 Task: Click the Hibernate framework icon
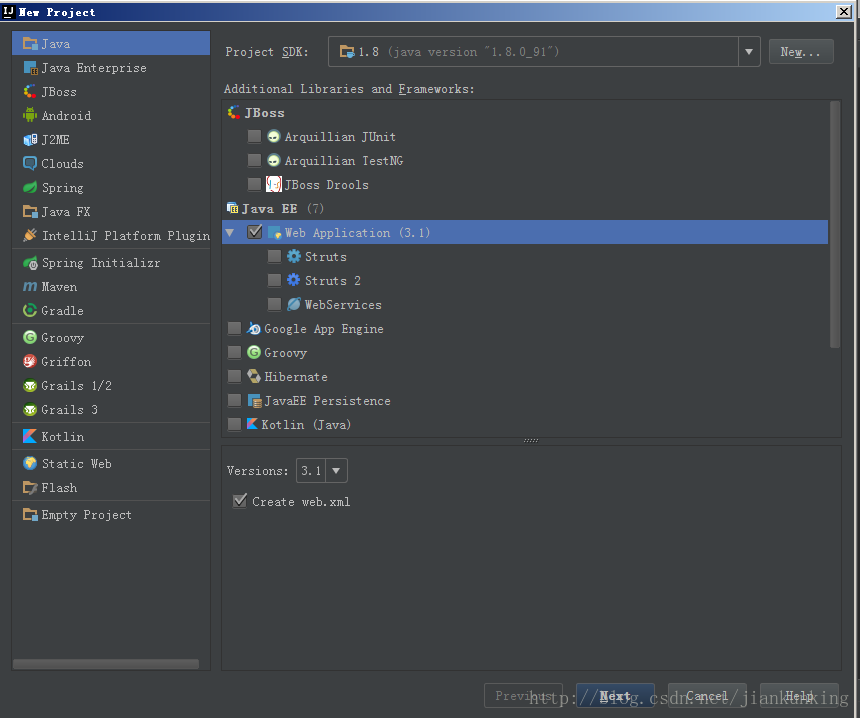click(254, 376)
